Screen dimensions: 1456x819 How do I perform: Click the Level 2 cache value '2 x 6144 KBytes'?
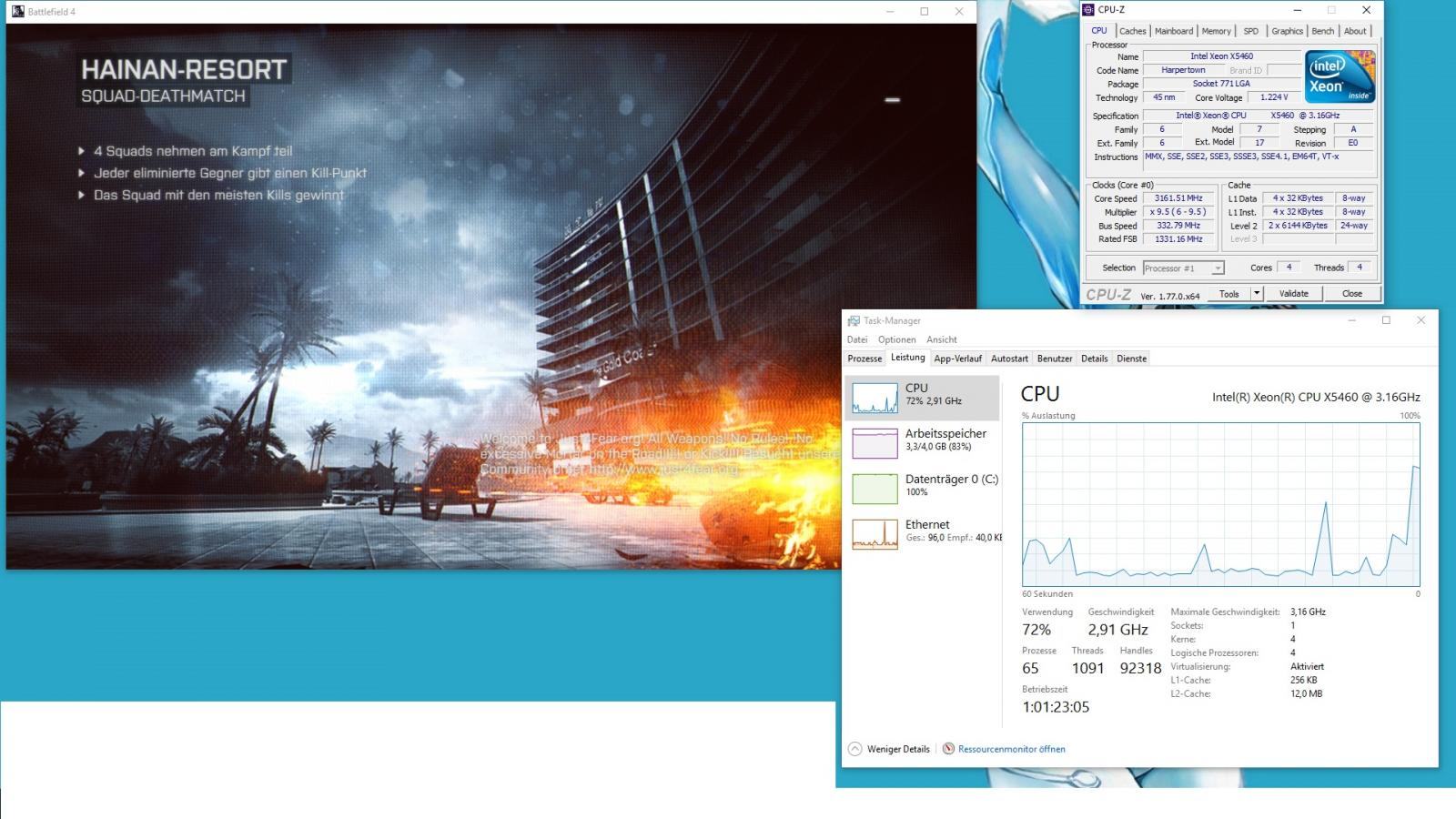click(1298, 226)
